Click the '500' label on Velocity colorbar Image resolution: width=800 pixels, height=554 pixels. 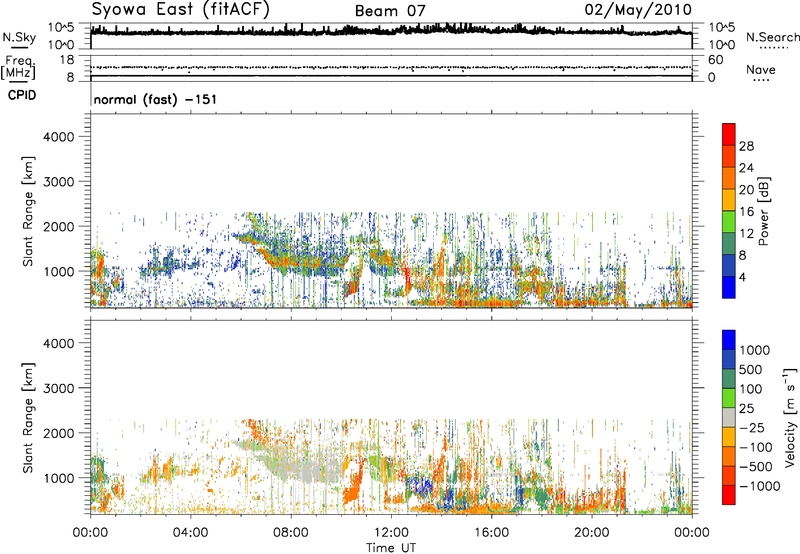(x=751, y=370)
